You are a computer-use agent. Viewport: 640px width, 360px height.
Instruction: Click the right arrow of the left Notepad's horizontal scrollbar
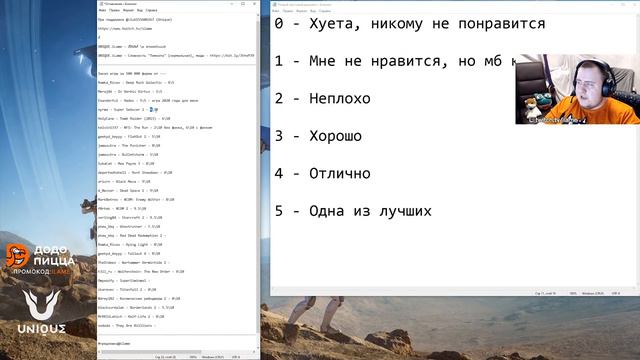coord(254,351)
